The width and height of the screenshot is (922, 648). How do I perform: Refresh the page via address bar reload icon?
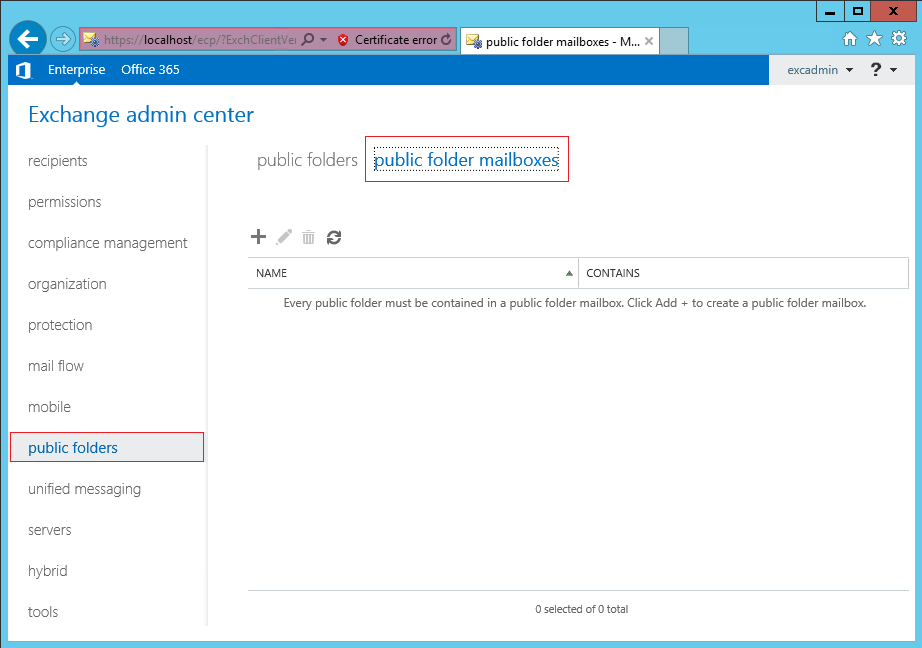(x=447, y=39)
